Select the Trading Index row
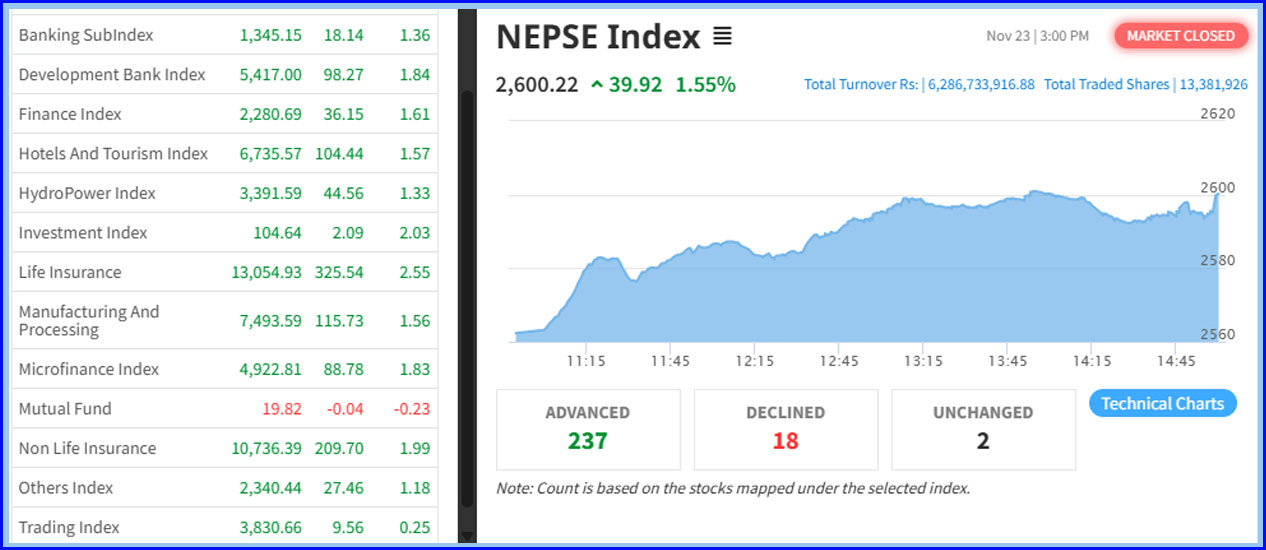1266x550 pixels. pyautogui.click(x=69, y=527)
